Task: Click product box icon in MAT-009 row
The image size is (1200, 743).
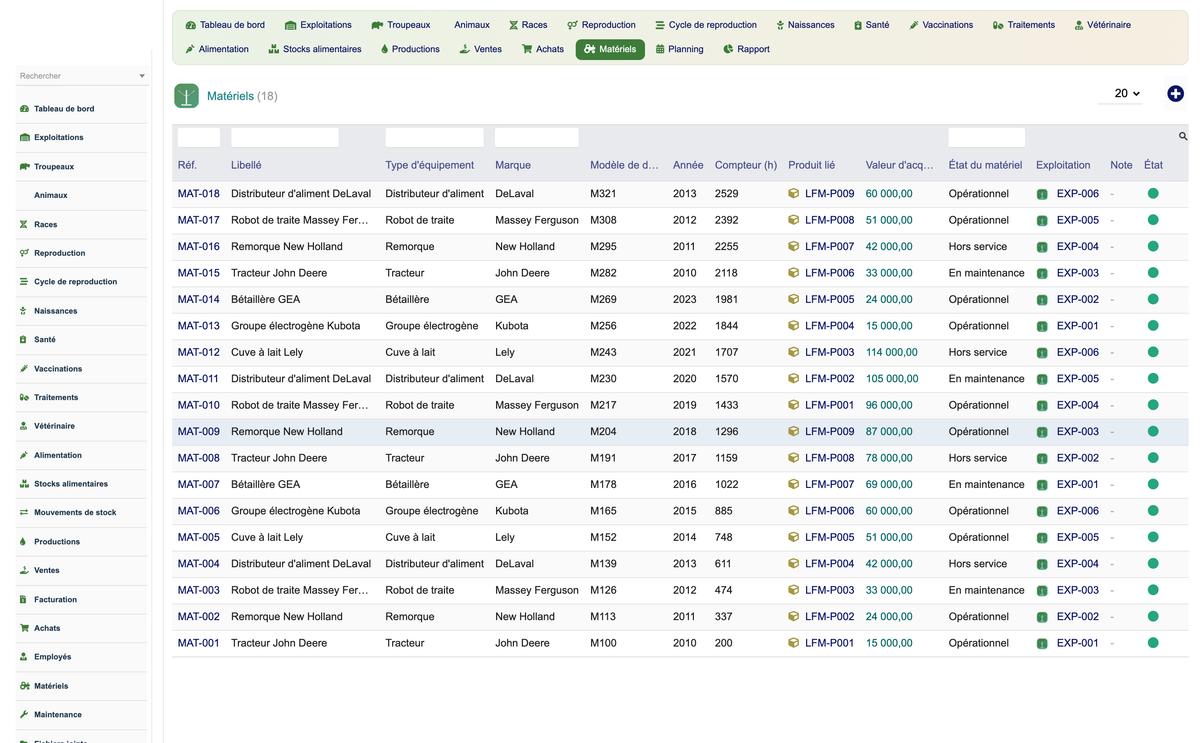Action: pyautogui.click(x=793, y=432)
